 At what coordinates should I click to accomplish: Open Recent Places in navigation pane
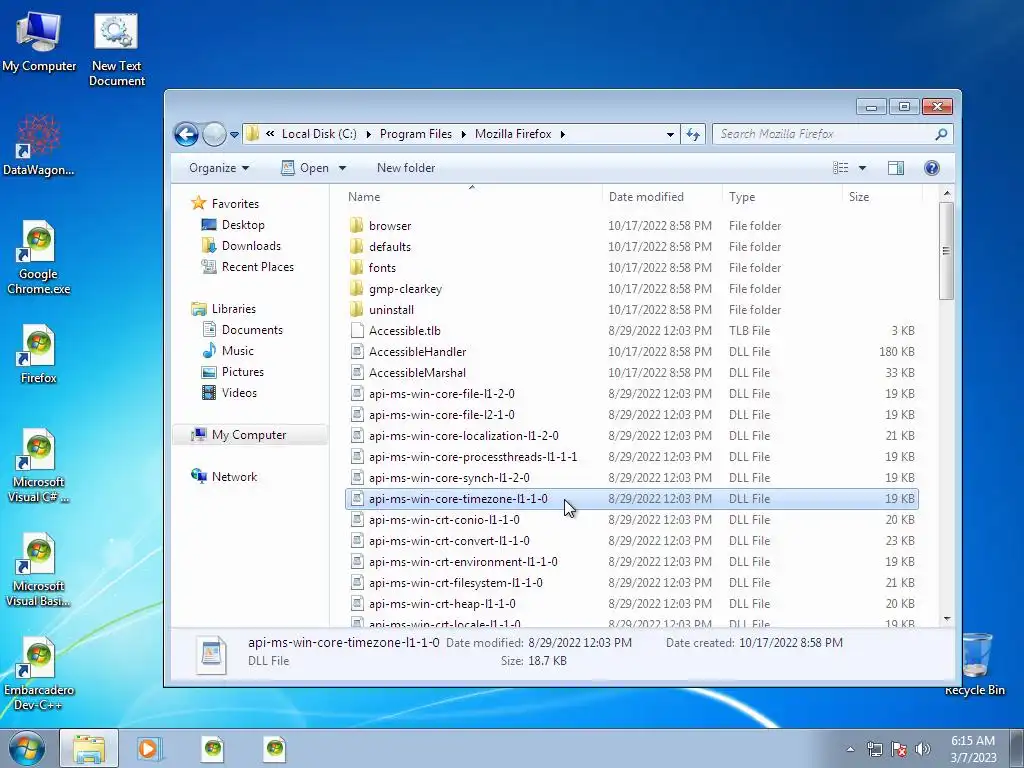tap(248, 266)
